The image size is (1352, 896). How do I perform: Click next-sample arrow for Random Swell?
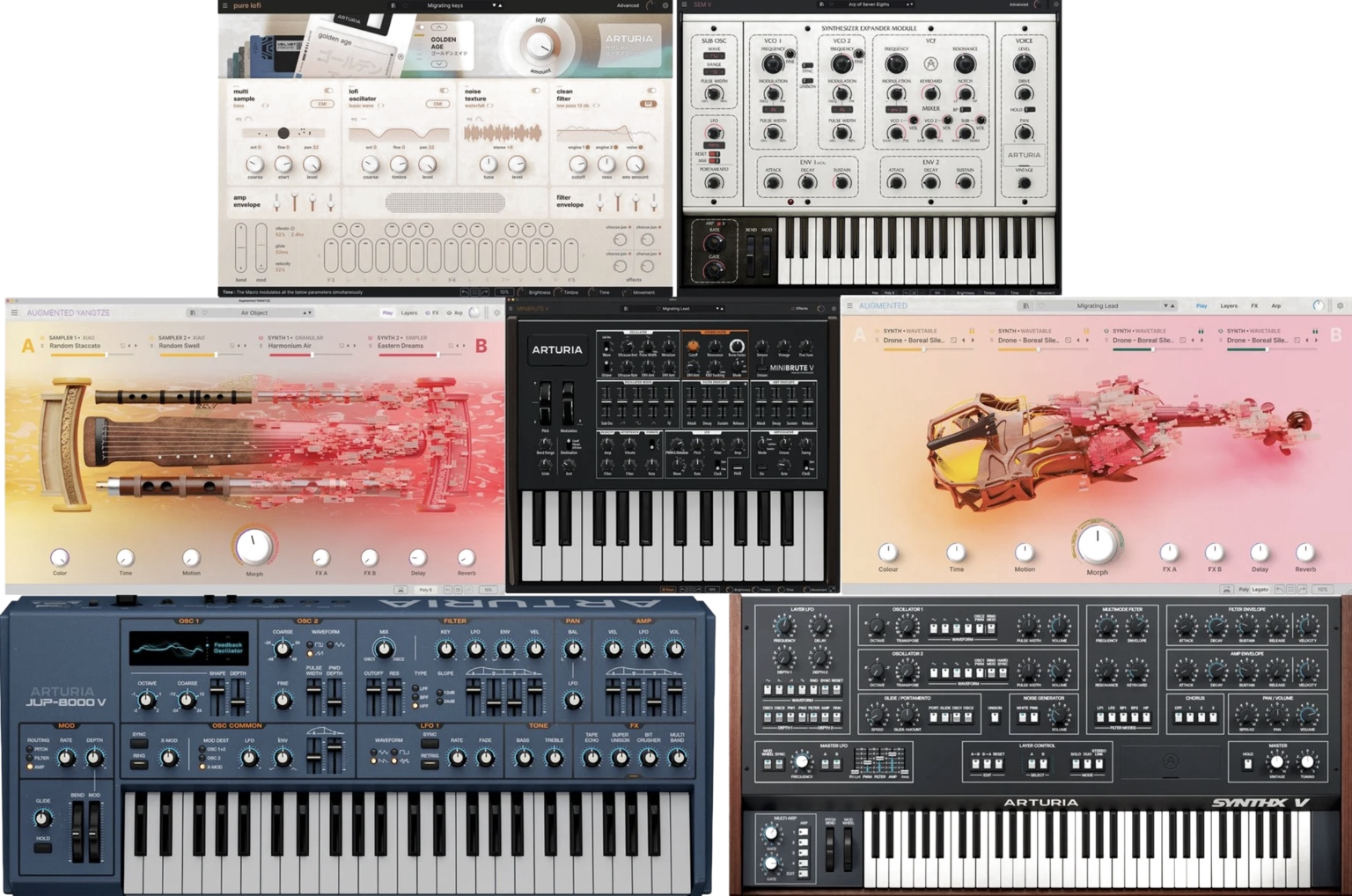pyautogui.click(x=246, y=346)
